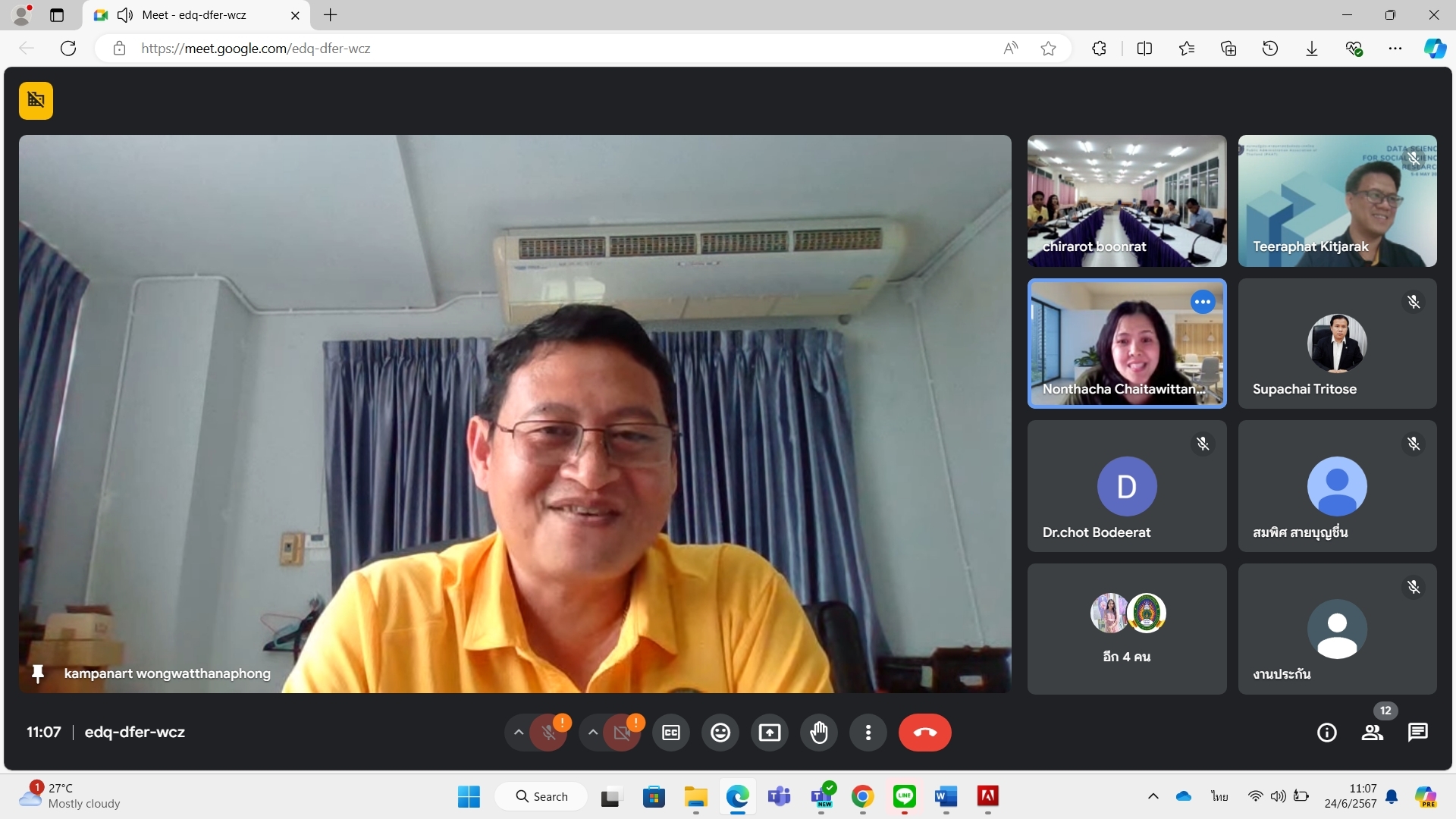Show the participants people list
The height and width of the screenshot is (819, 1456).
1372,733
